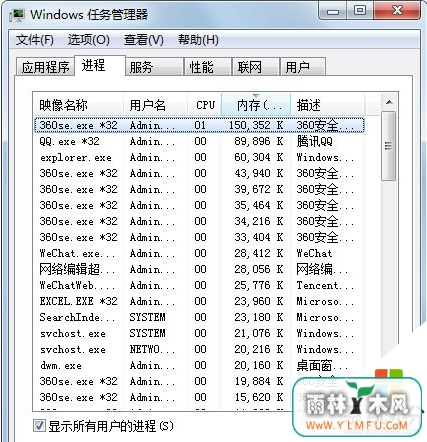Select the 360se.exe process using 150,352 K
Screen dimensions: 427x442
199,125
